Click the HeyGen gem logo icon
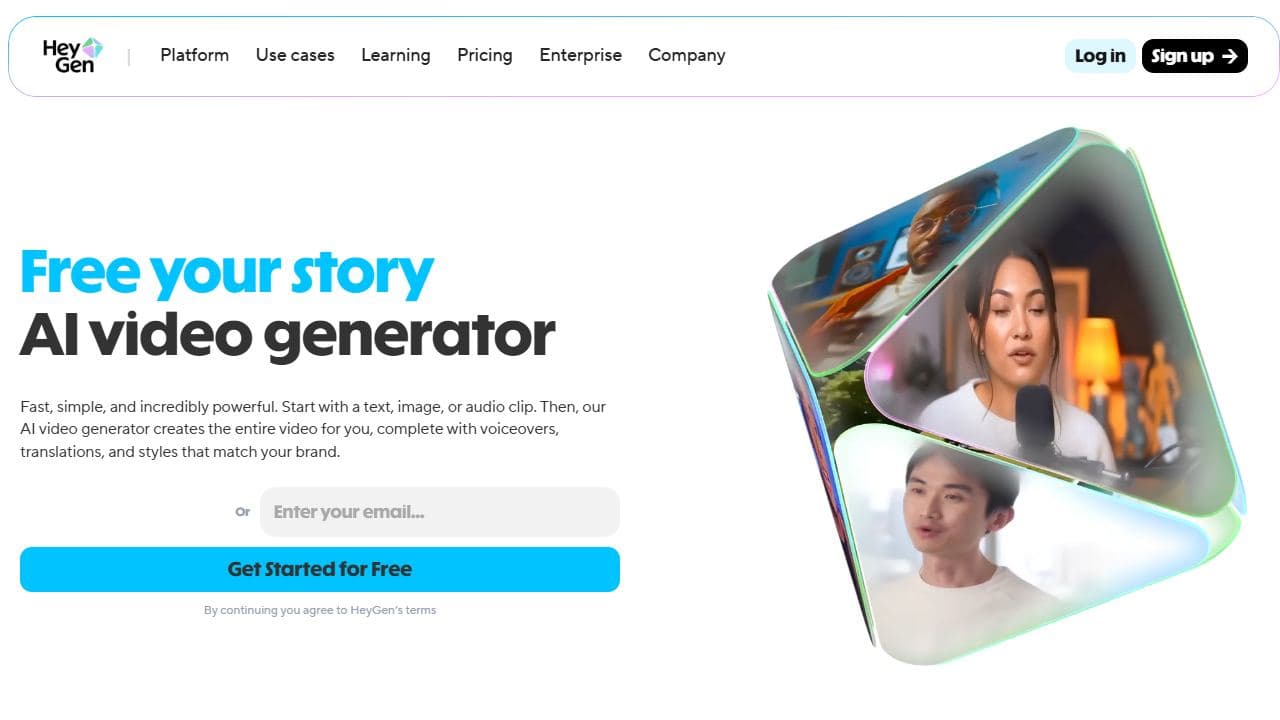The width and height of the screenshot is (1280, 720). pos(92,47)
